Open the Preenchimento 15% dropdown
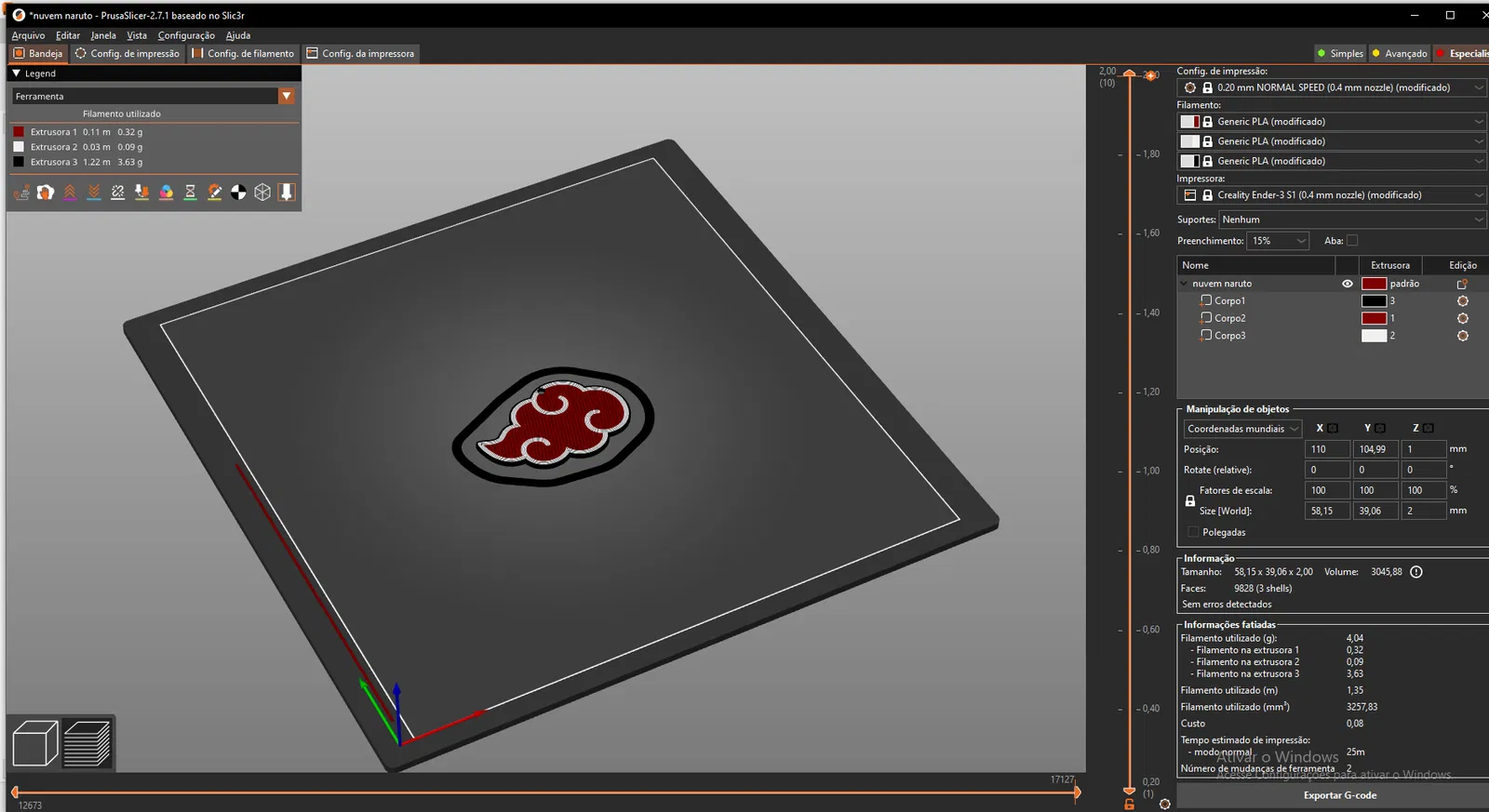This screenshot has width=1489, height=812. point(1278,241)
